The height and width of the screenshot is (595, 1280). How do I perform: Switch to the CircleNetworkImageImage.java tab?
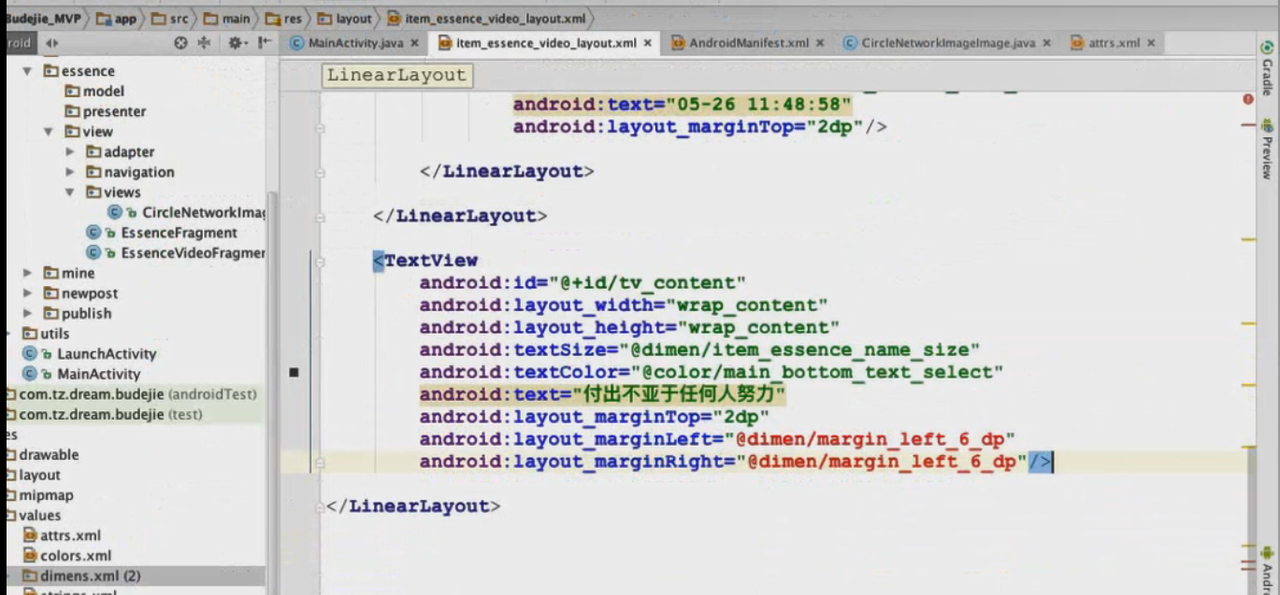pos(948,43)
